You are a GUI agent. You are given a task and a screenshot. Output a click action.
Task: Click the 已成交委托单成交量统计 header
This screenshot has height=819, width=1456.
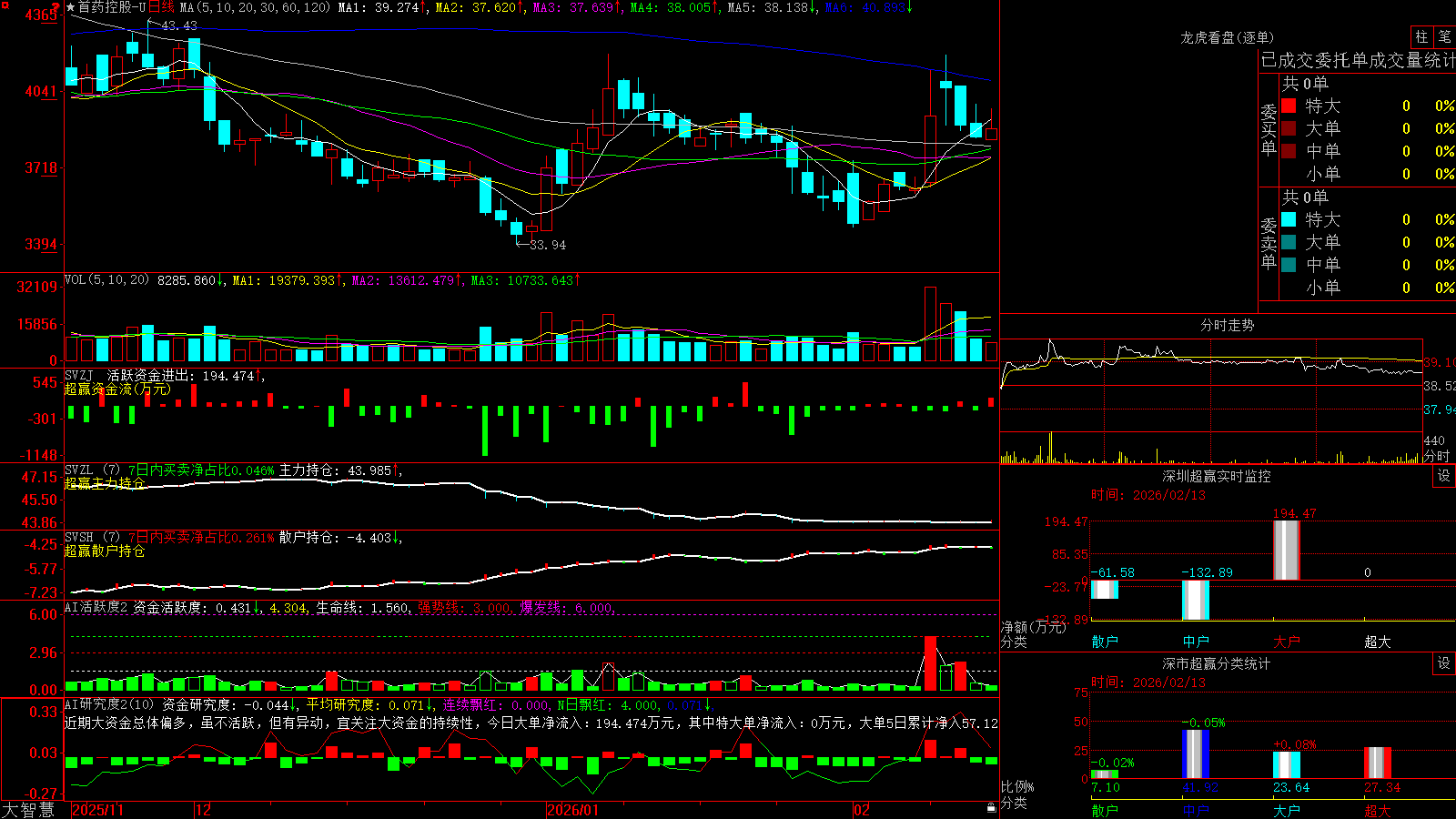pos(1358,60)
